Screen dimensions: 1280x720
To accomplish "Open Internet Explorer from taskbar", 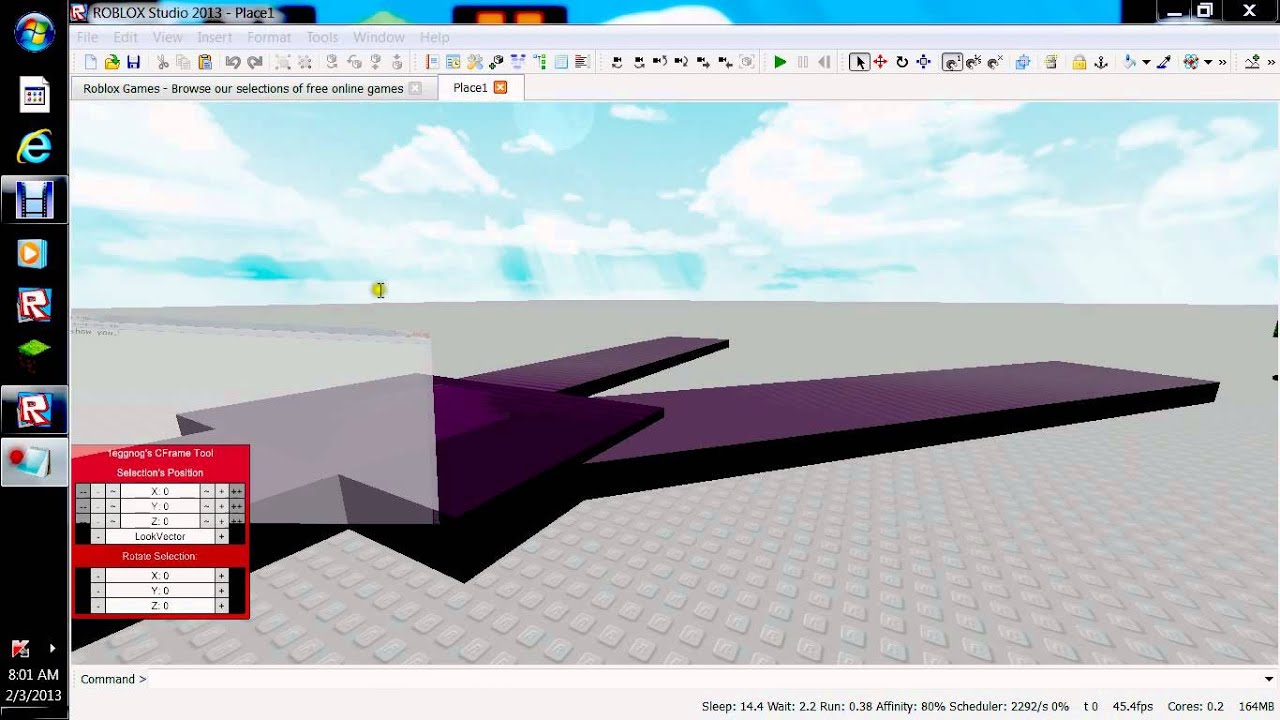I will [x=34, y=148].
